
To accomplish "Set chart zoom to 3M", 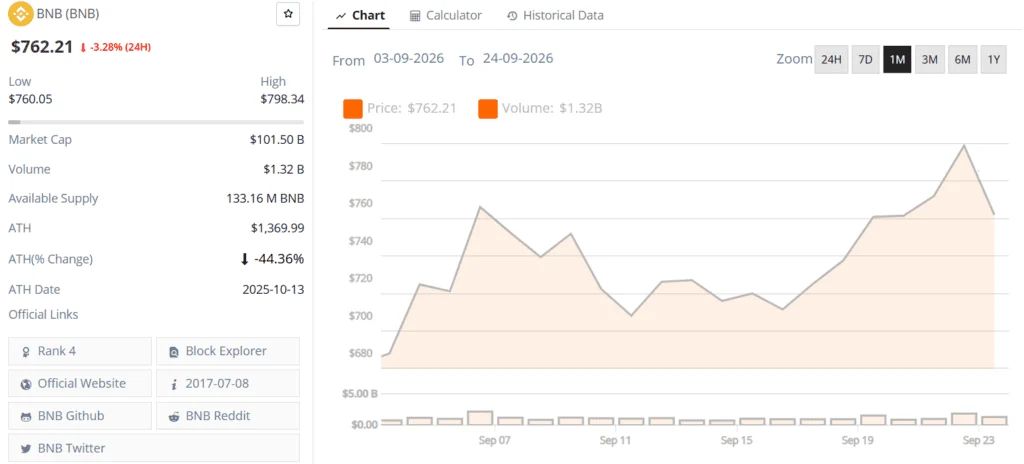I will coord(929,59).
